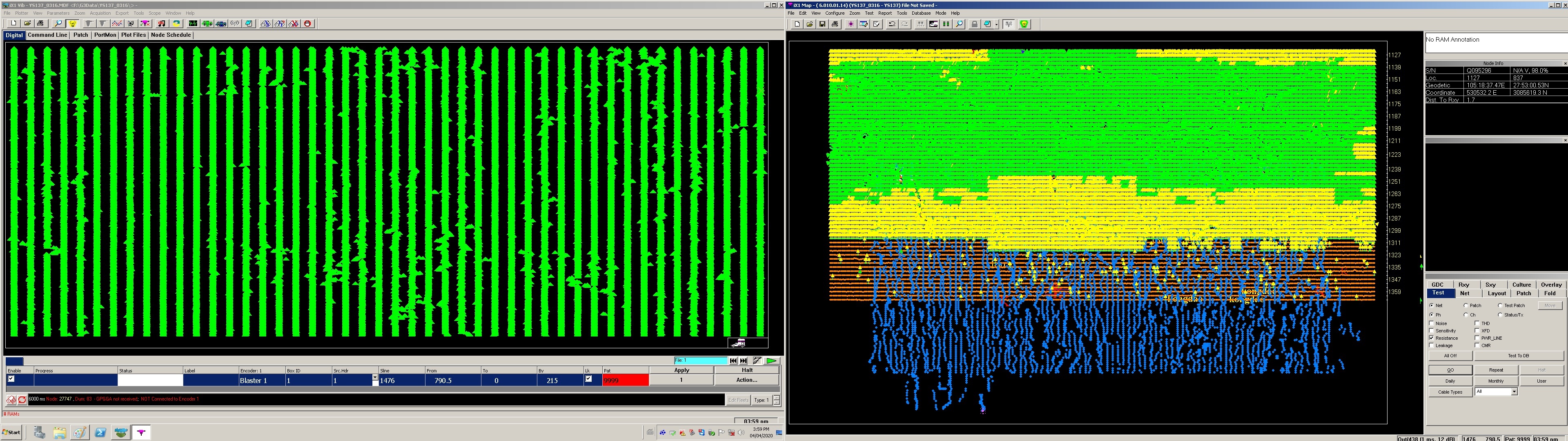Click the padlock icon in Map toolbar

[975, 24]
